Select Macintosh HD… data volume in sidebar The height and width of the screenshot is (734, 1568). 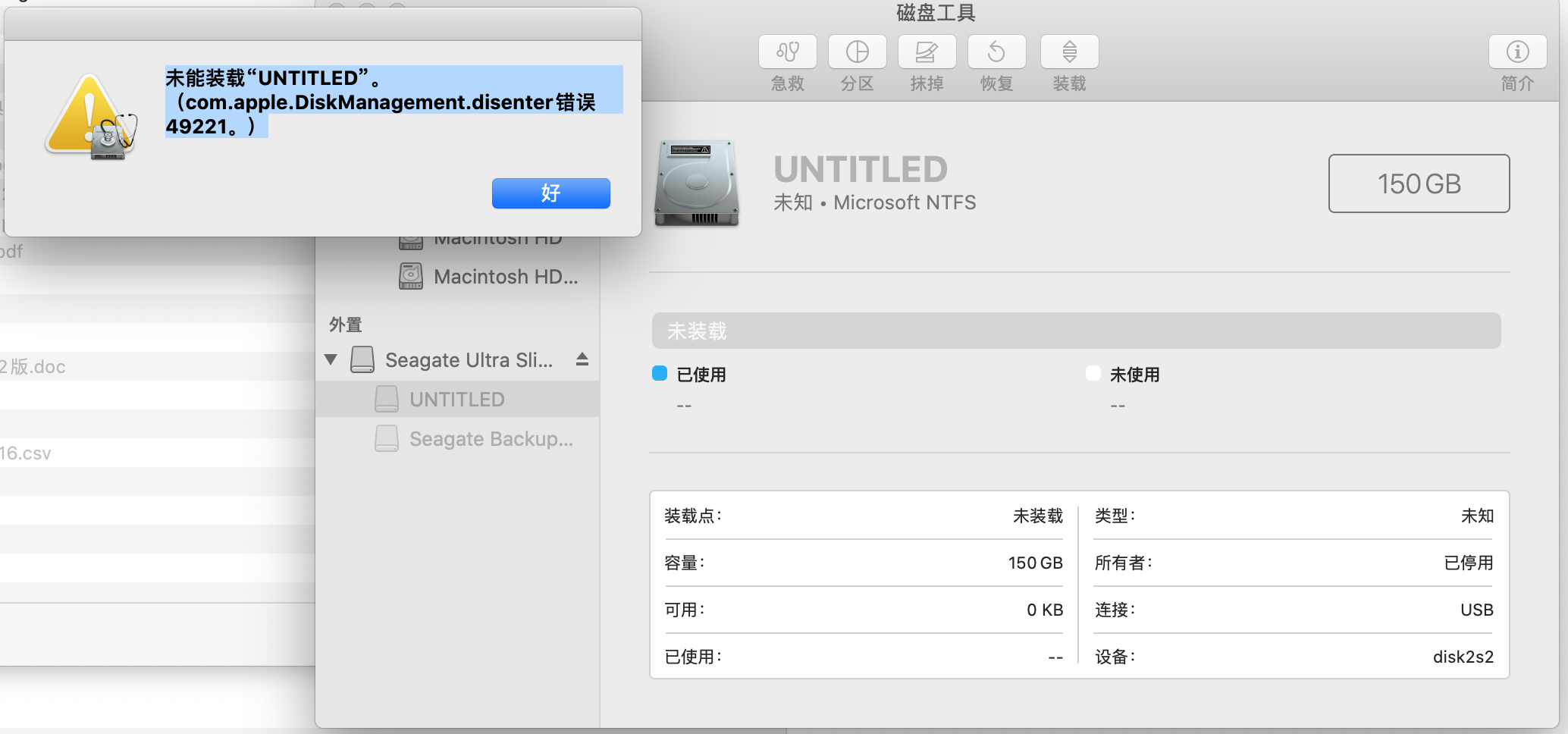click(505, 277)
